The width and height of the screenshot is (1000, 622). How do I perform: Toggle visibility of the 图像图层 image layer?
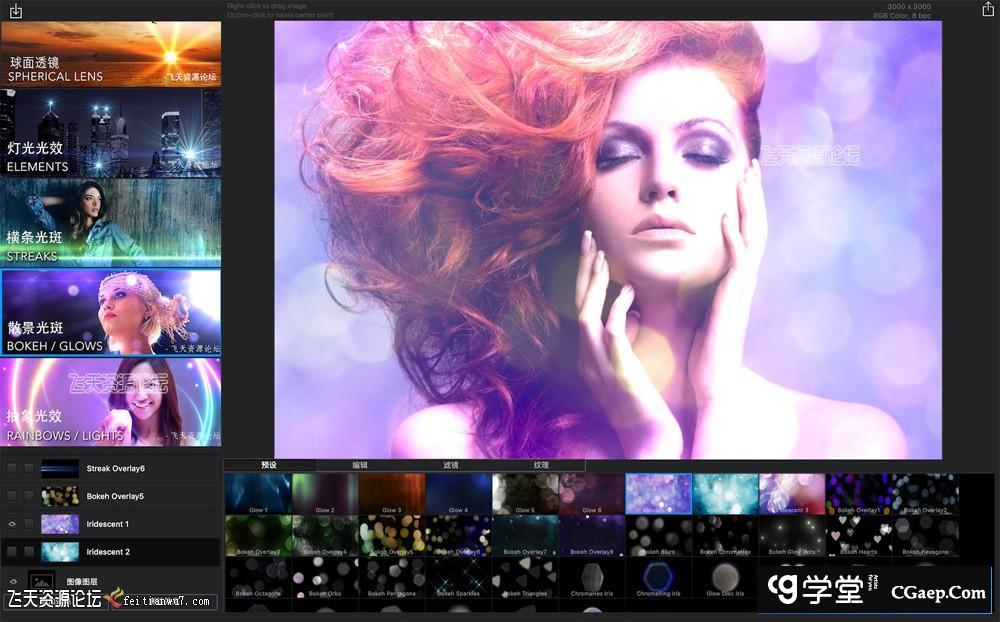point(12,581)
